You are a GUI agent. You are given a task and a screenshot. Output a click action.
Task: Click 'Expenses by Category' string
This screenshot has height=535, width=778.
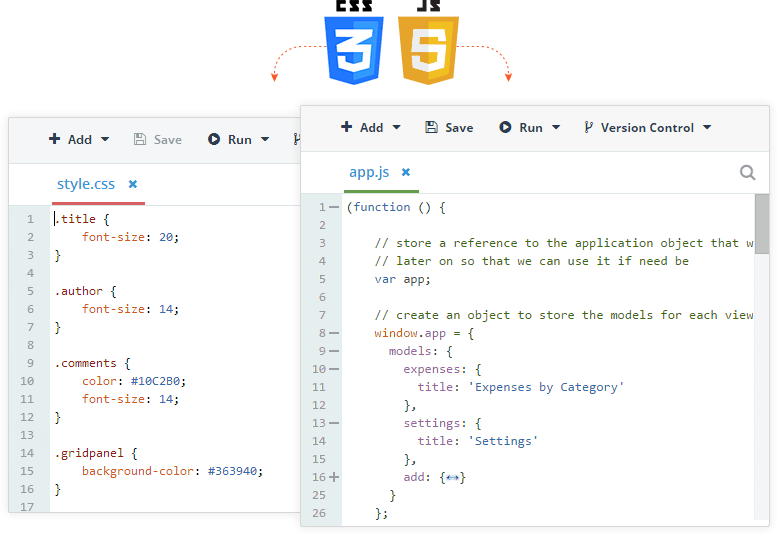point(546,387)
